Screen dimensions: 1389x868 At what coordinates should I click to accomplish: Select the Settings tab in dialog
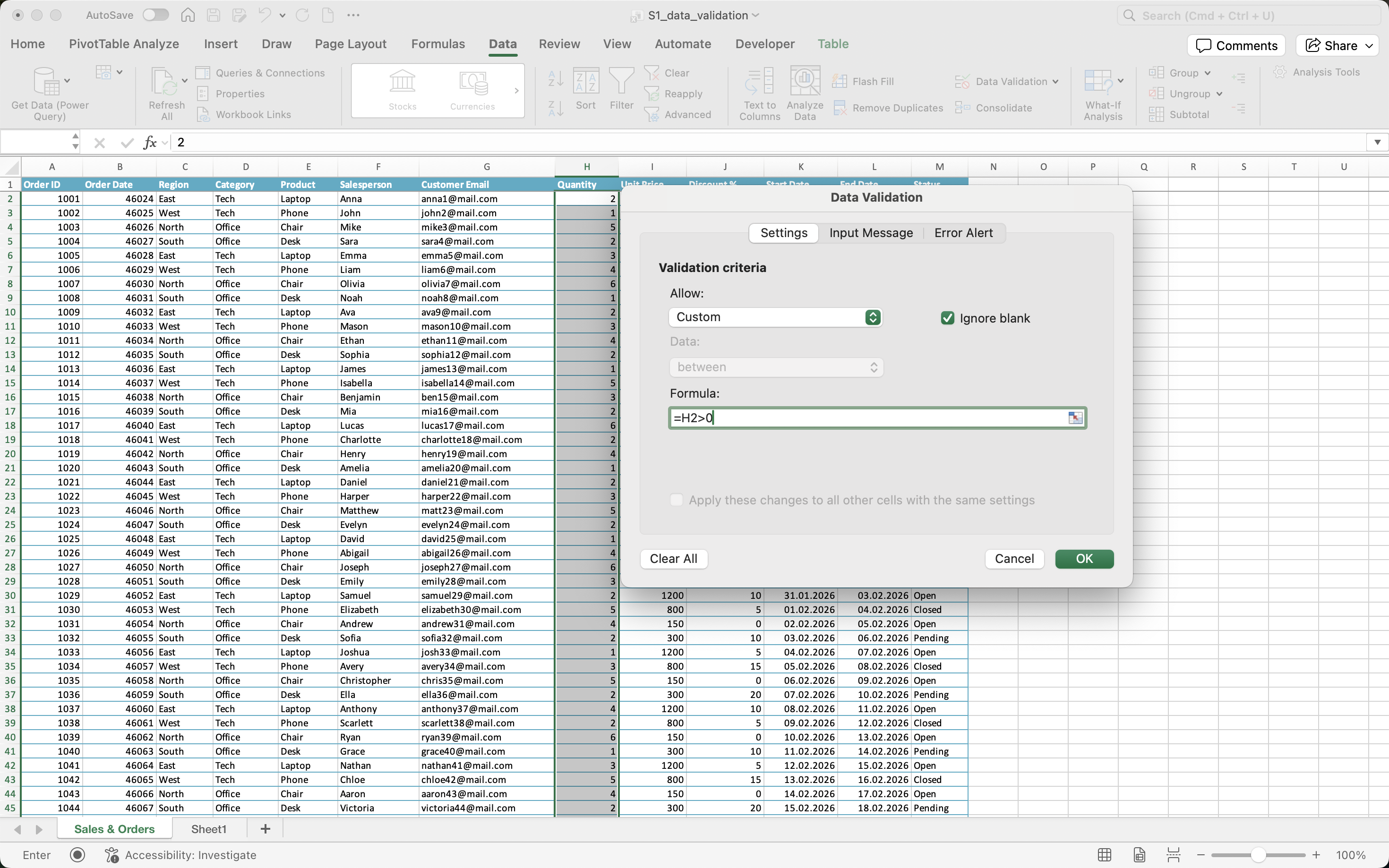(x=784, y=233)
